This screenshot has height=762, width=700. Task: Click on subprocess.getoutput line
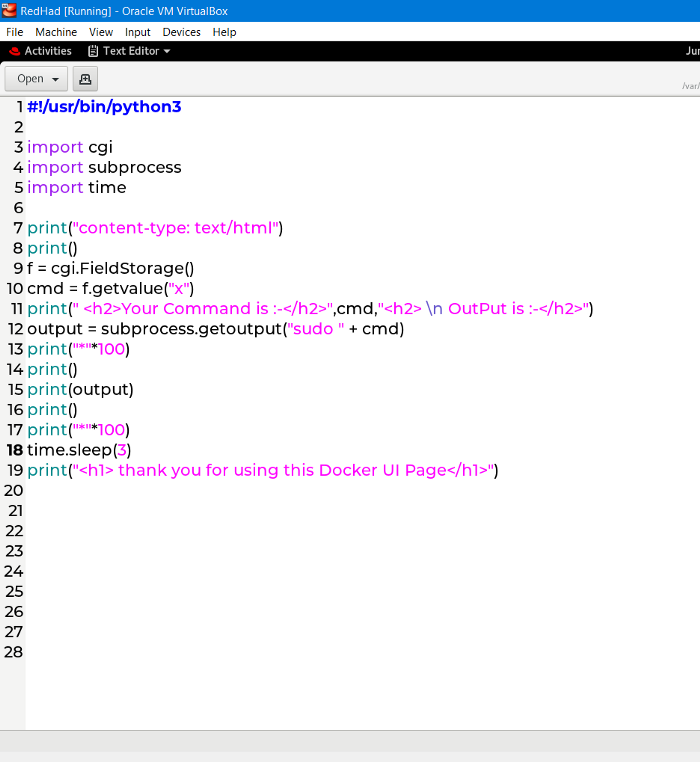coord(215,329)
